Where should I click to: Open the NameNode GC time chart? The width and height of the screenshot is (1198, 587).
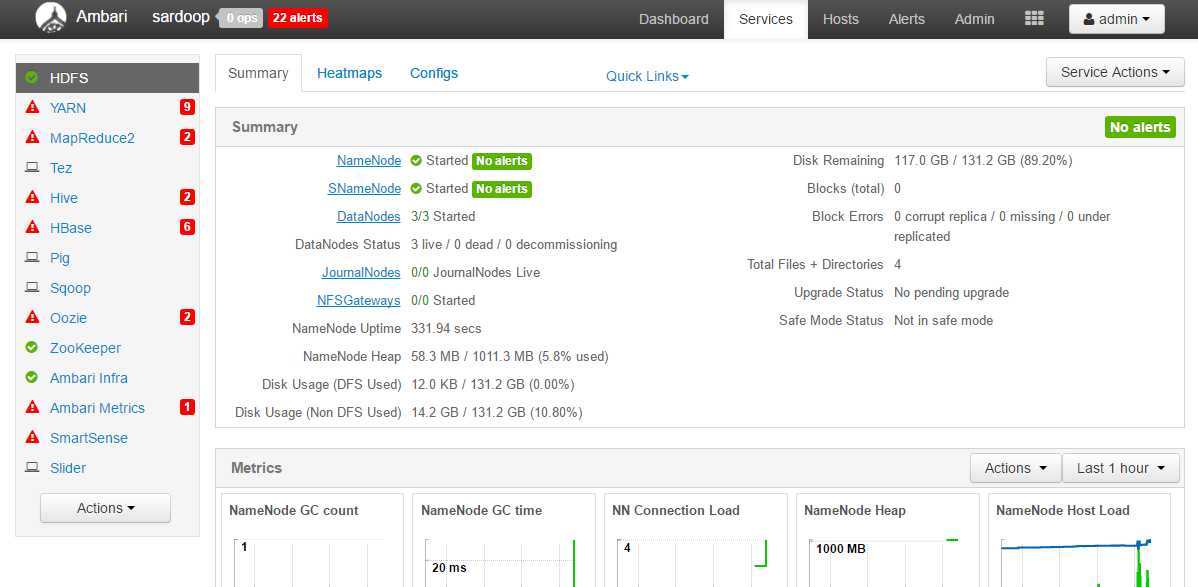503,541
